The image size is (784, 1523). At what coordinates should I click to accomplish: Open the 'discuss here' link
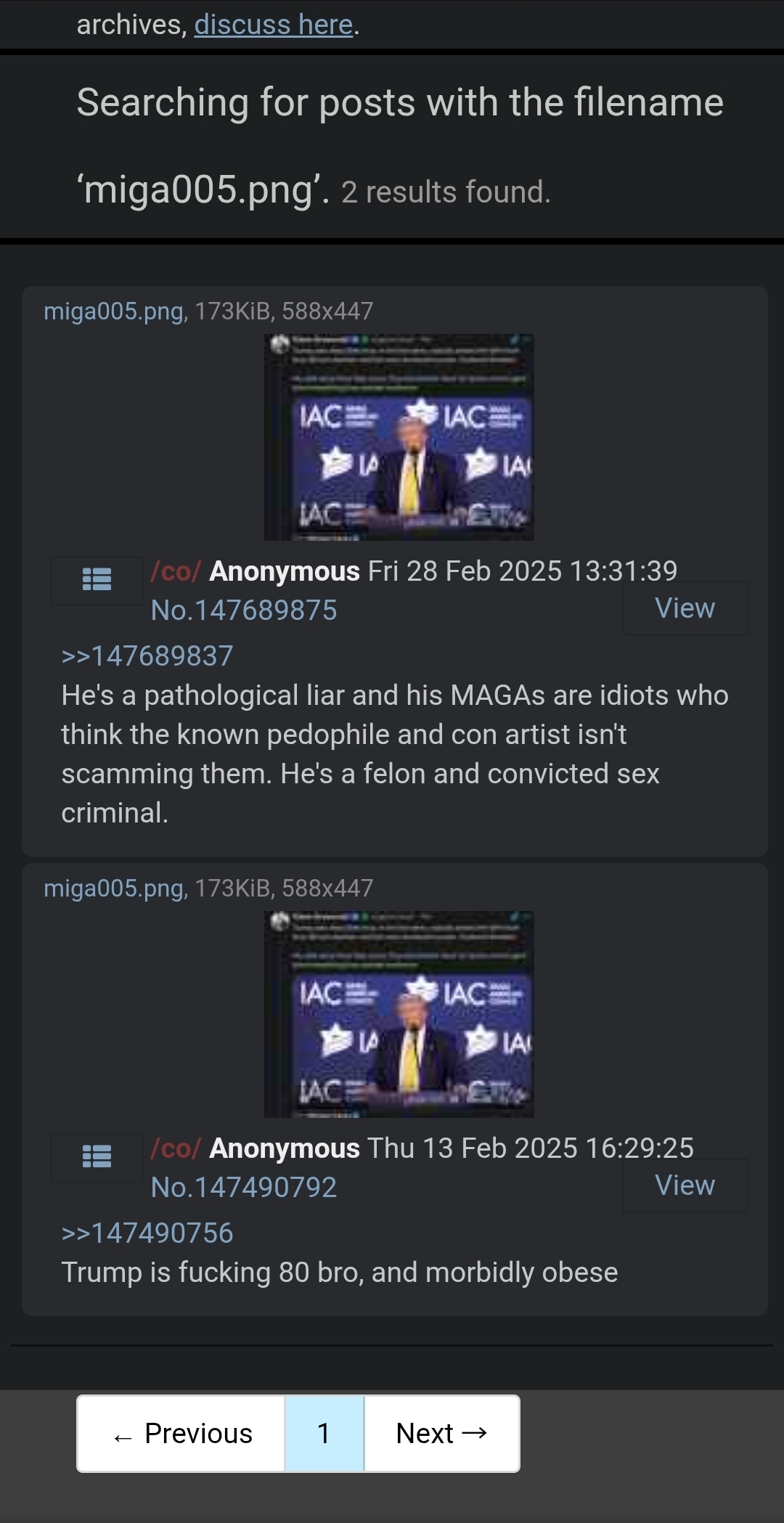(273, 25)
